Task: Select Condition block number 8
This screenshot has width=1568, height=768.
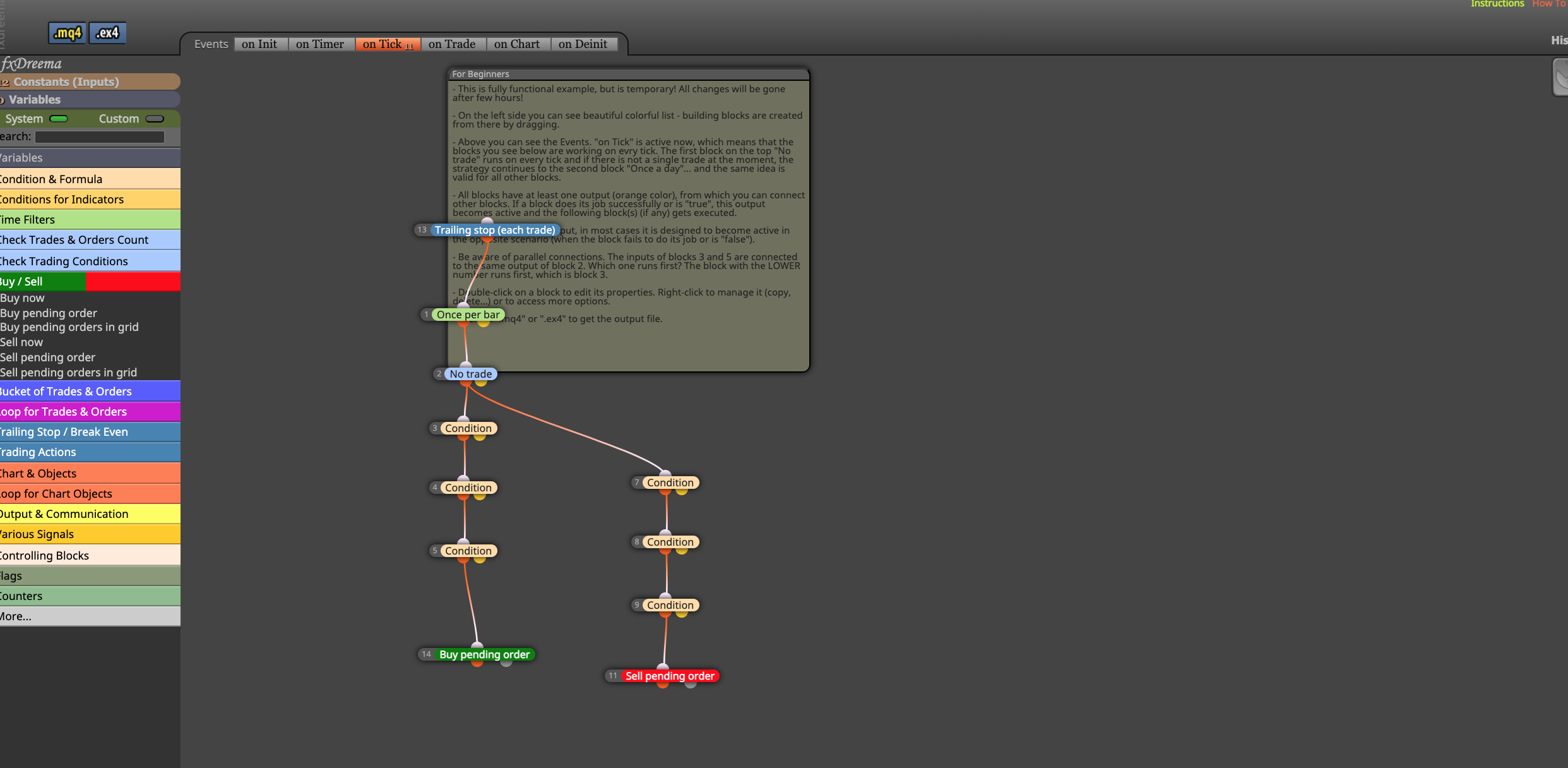Action: 670,542
